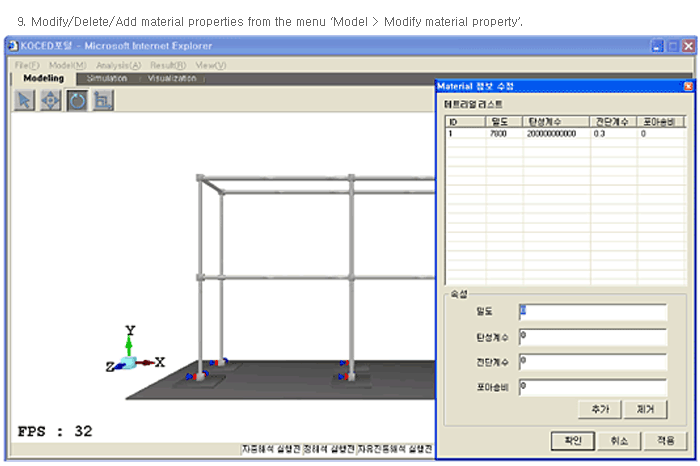Switch to the Simulation tab
The width and height of the screenshot is (700, 466).
[107, 78]
